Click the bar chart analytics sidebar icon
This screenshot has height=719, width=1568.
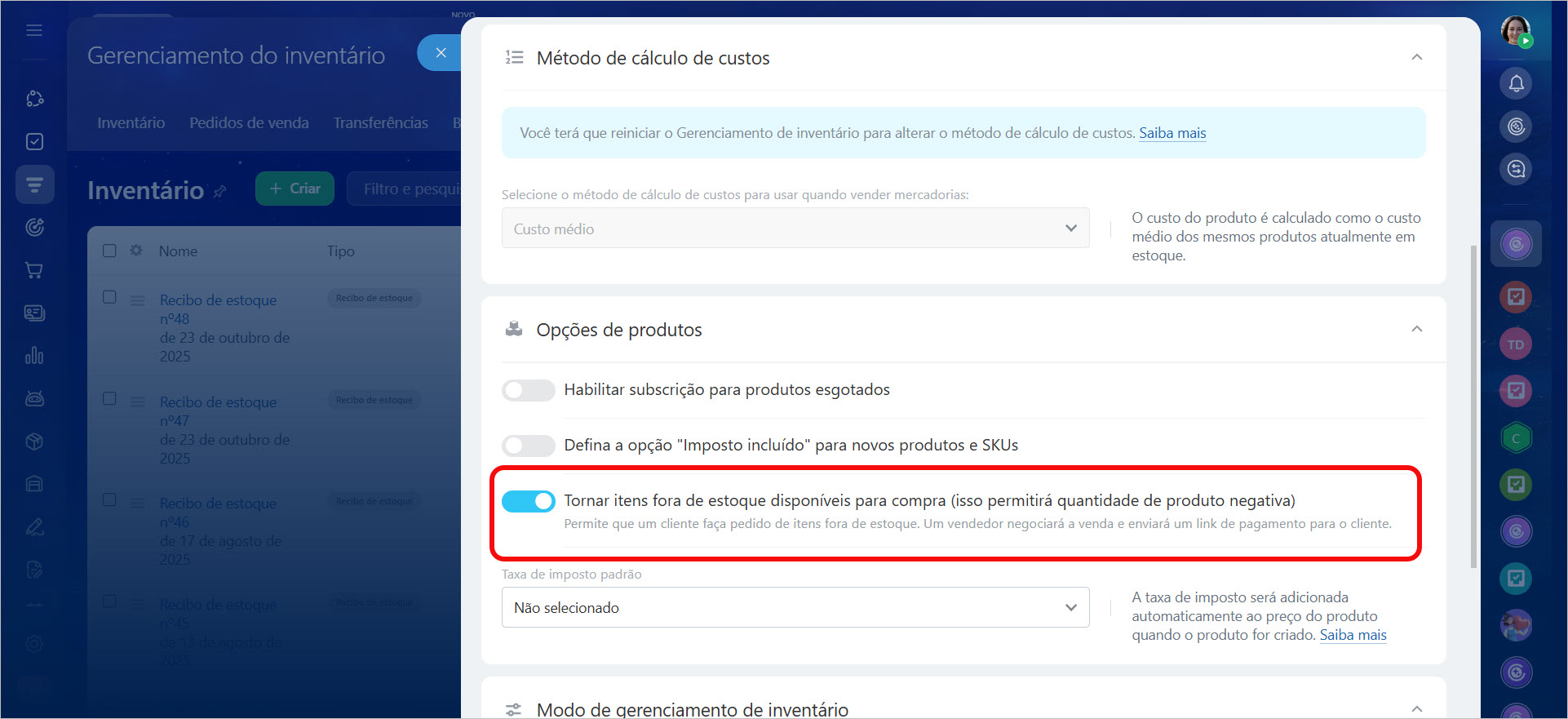pyautogui.click(x=34, y=356)
